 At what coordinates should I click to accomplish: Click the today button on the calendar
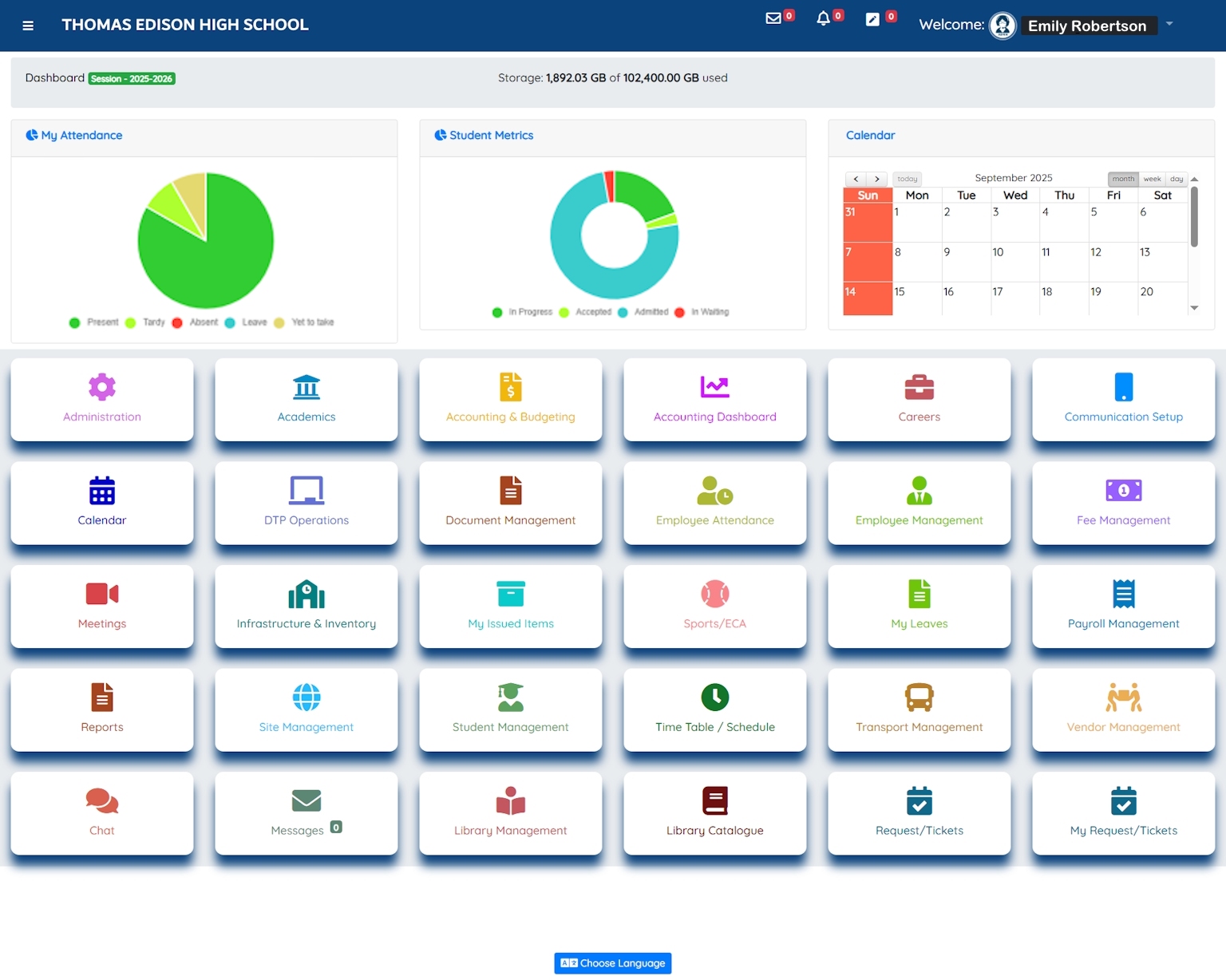[x=907, y=179]
